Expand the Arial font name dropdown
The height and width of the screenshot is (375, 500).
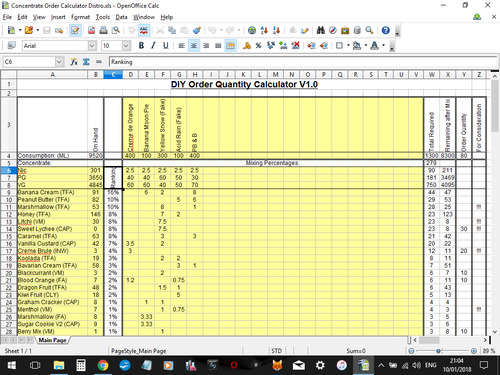coord(92,46)
